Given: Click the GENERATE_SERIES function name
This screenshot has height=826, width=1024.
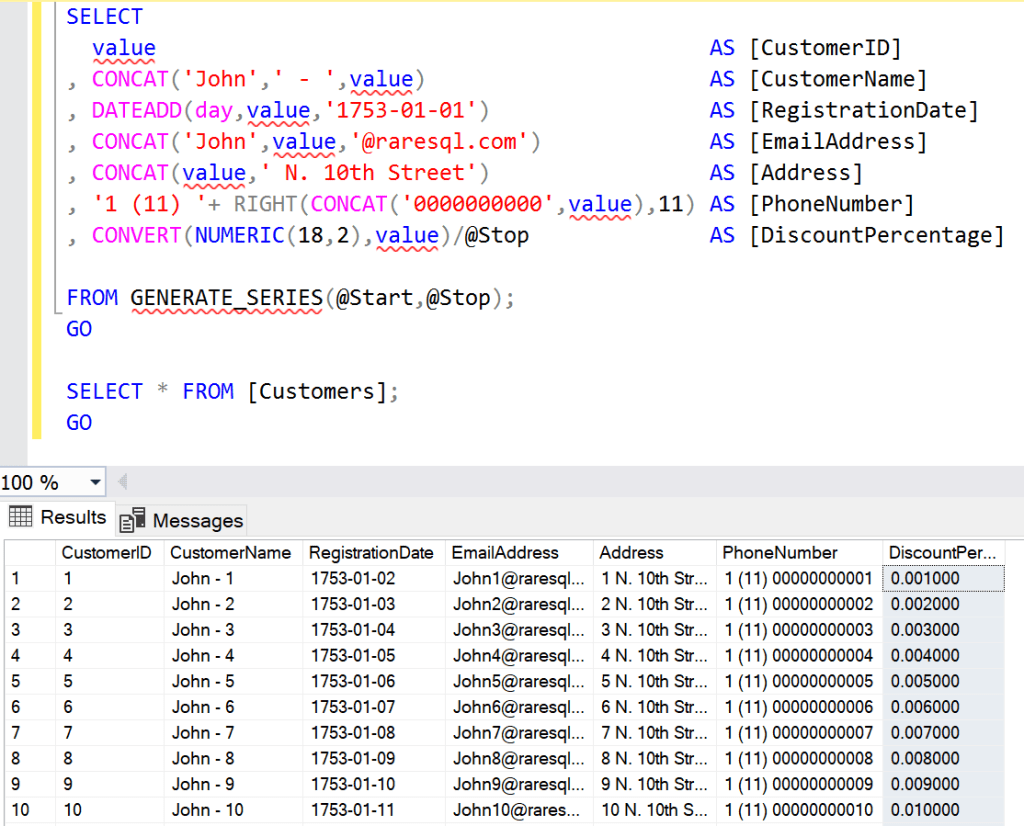Looking at the screenshot, I should (x=224, y=297).
